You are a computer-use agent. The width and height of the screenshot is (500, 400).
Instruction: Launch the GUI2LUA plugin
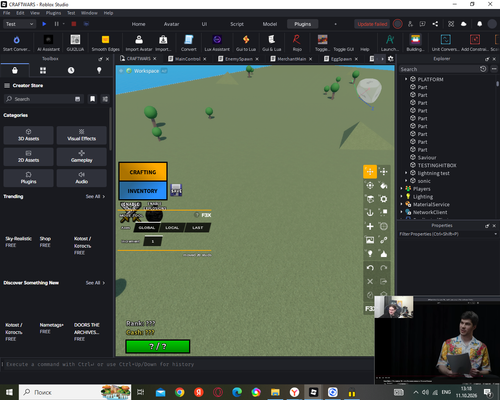[75, 43]
